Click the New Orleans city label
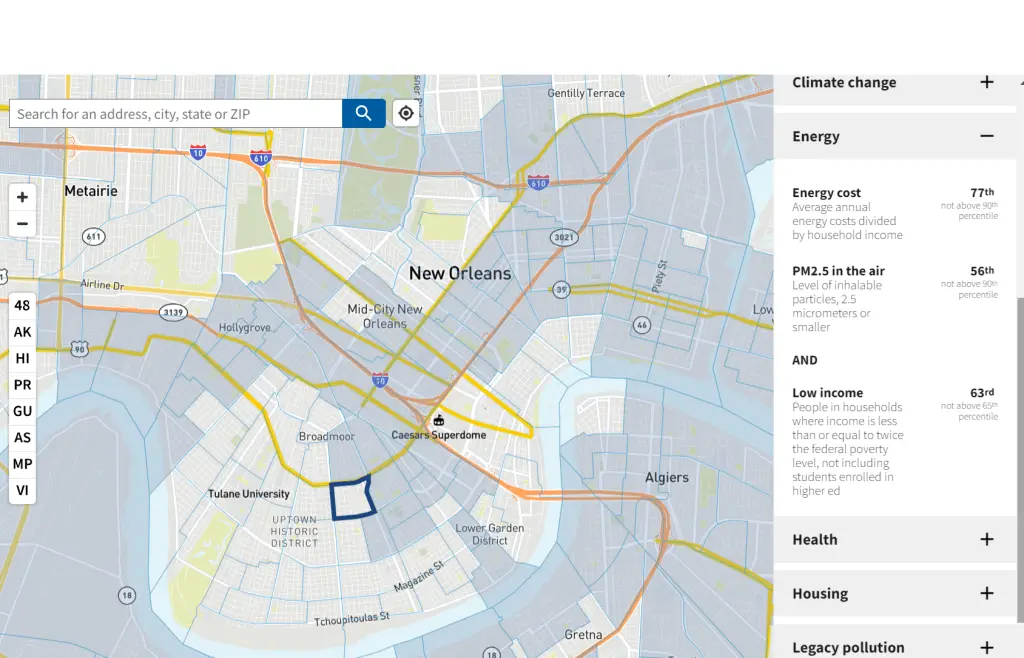 (460, 274)
